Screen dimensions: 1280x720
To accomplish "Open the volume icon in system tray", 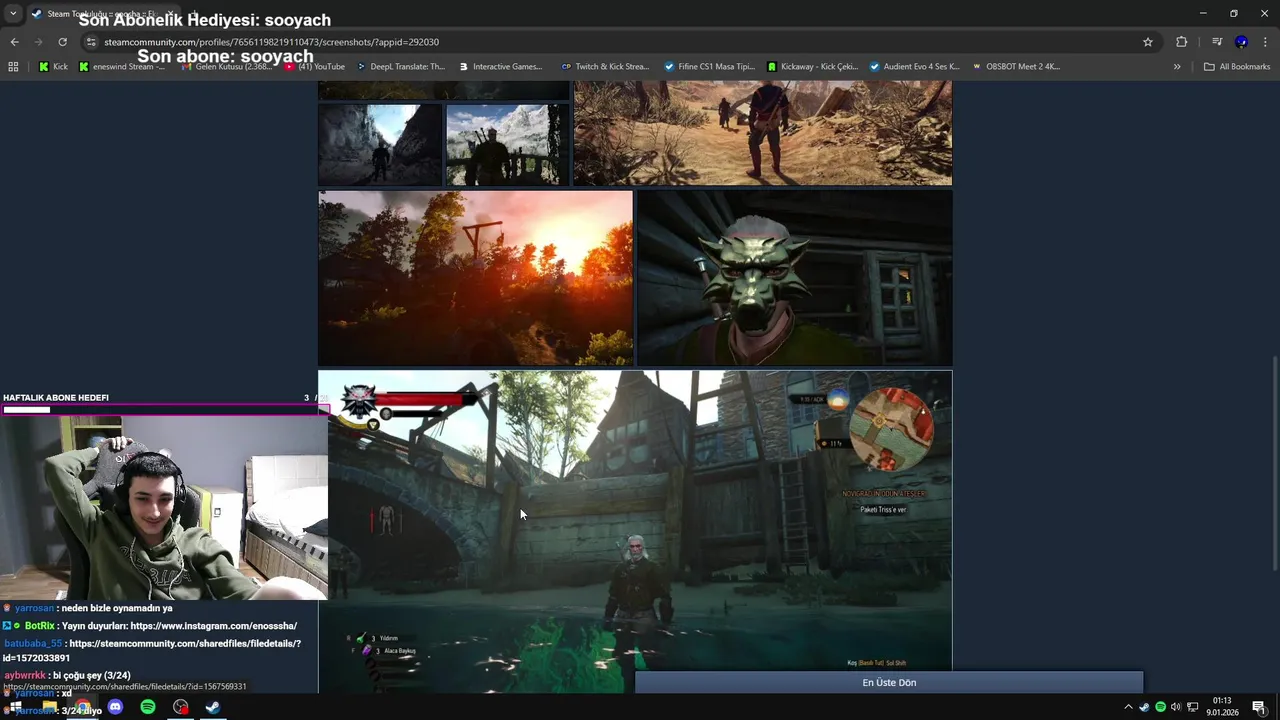I will [1176, 707].
